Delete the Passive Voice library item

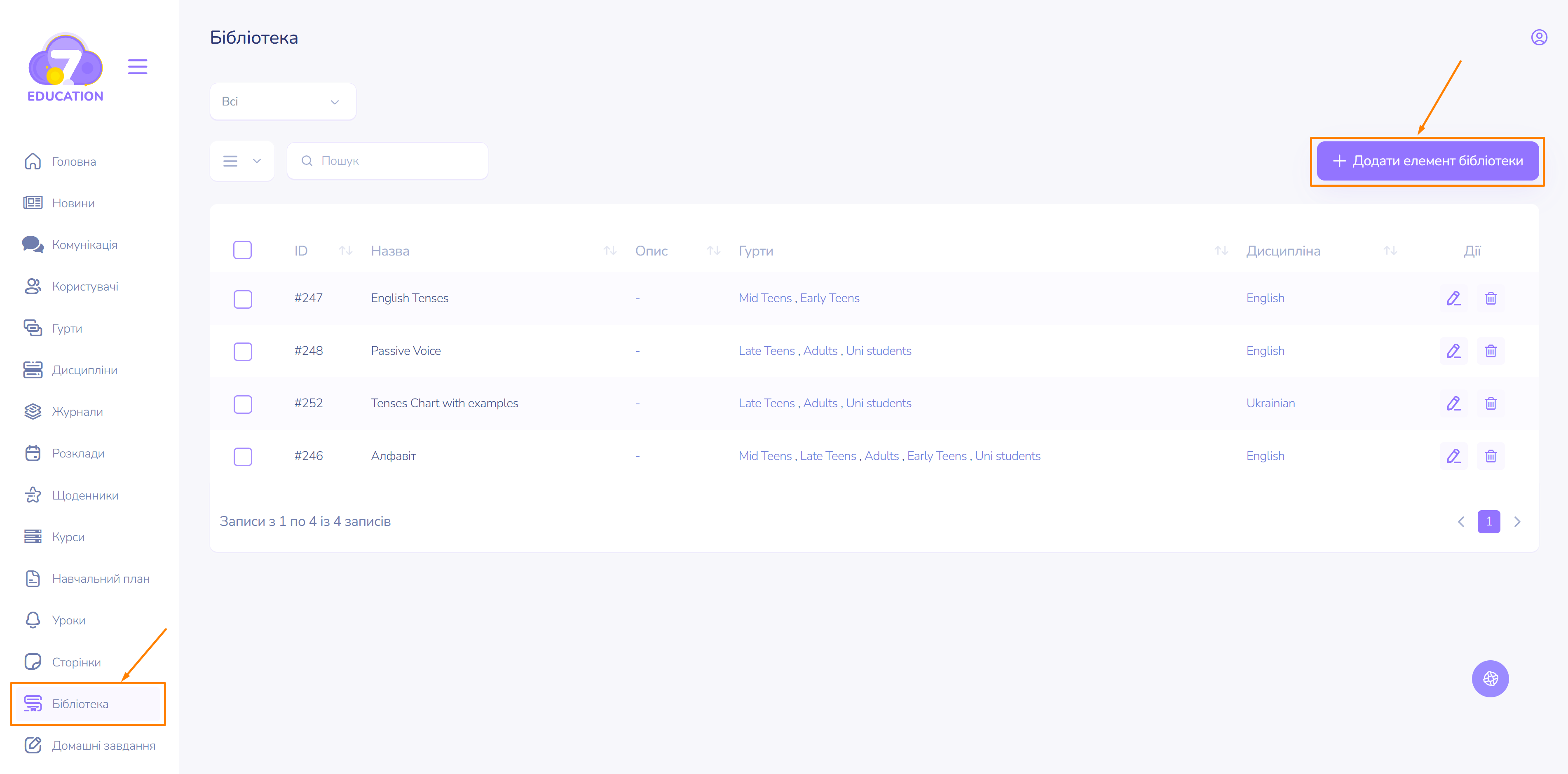[x=1490, y=351]
